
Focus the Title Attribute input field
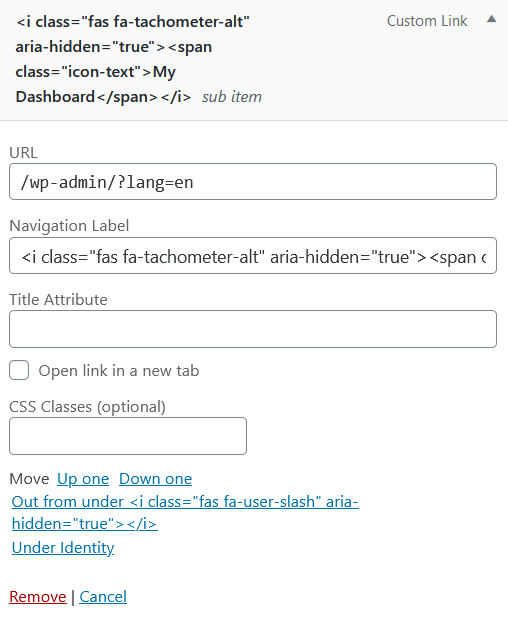253,329
